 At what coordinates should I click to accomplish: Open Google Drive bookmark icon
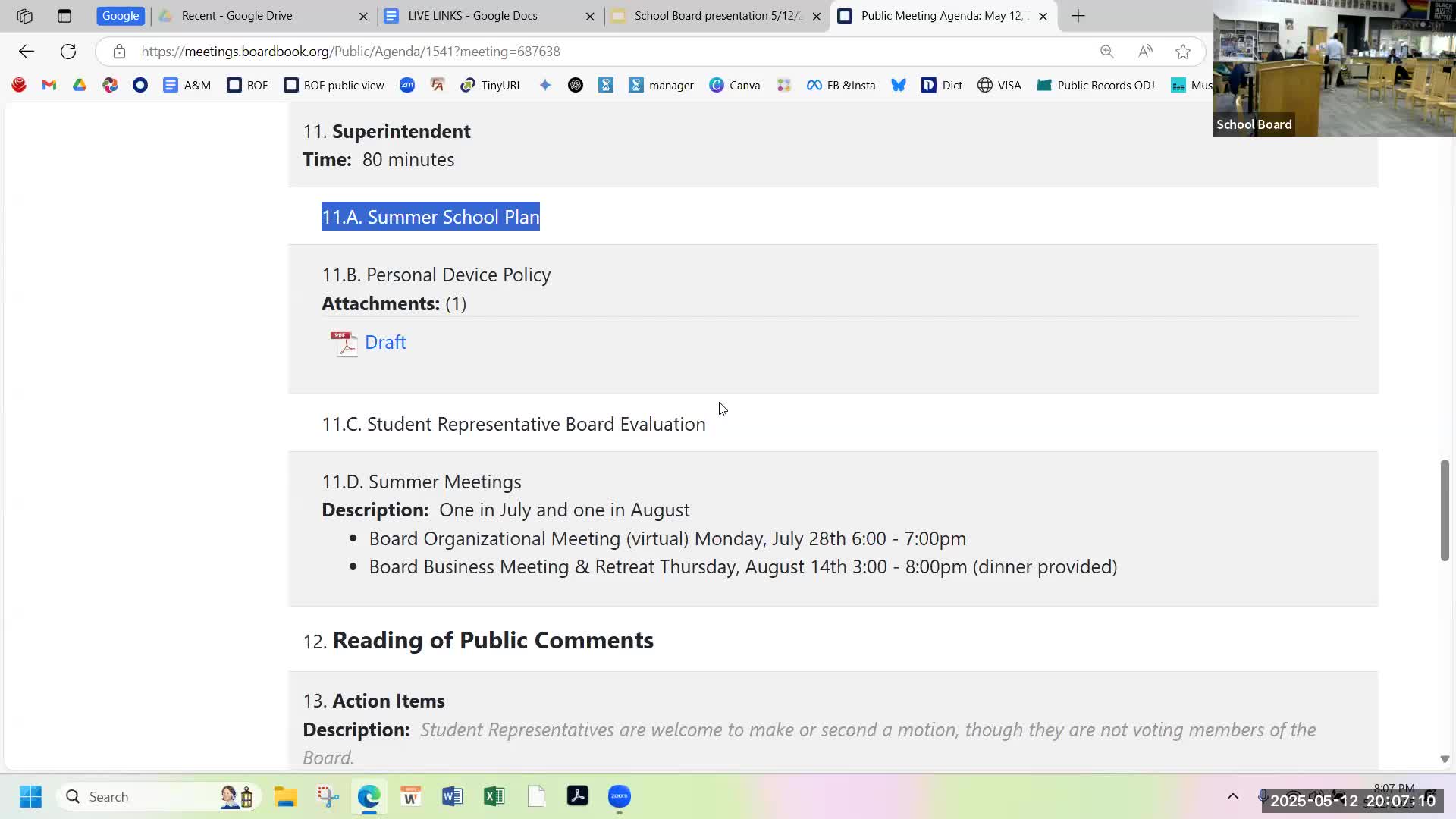pos(80,85)
